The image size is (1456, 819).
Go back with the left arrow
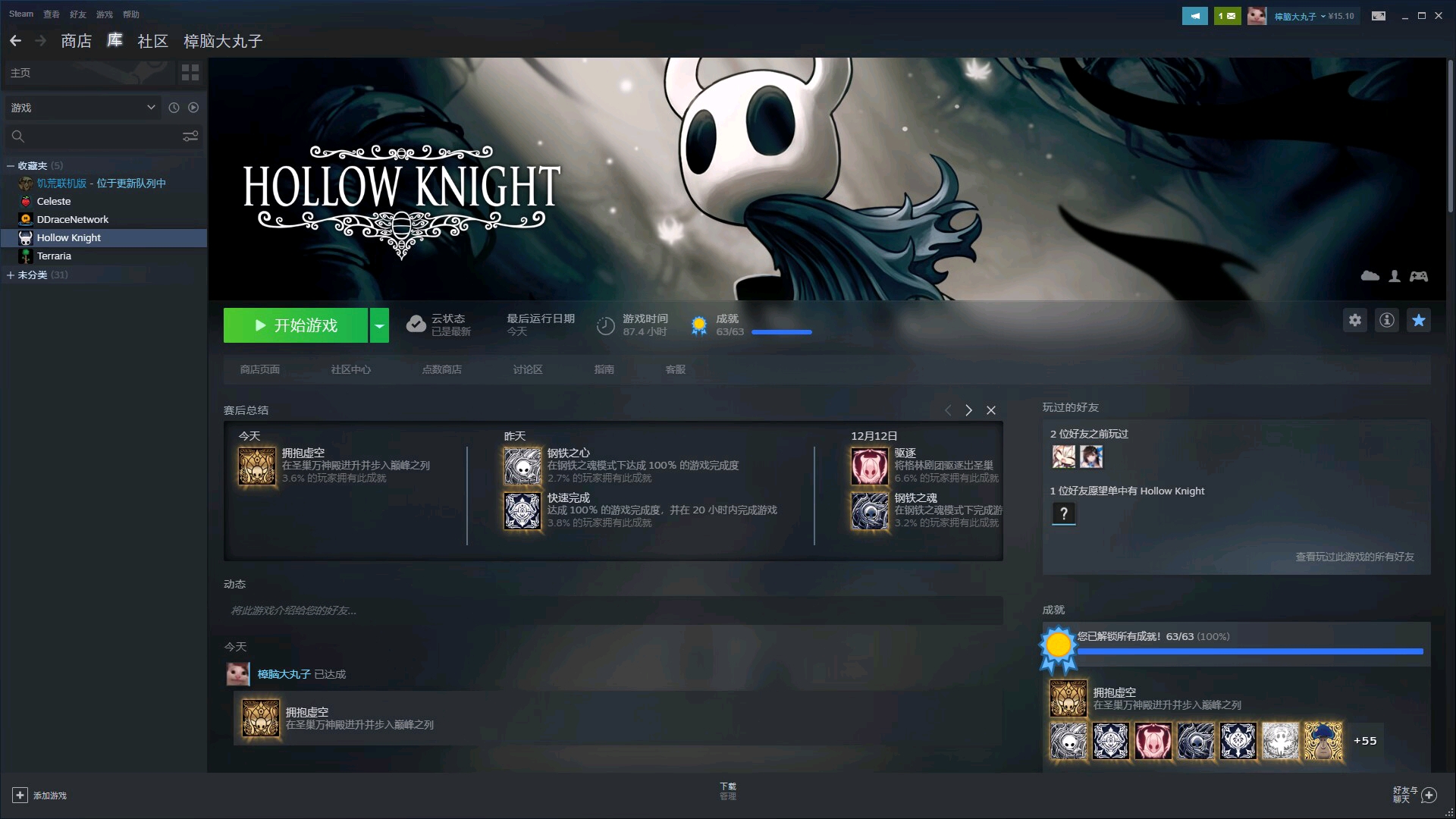coord(15,41)
